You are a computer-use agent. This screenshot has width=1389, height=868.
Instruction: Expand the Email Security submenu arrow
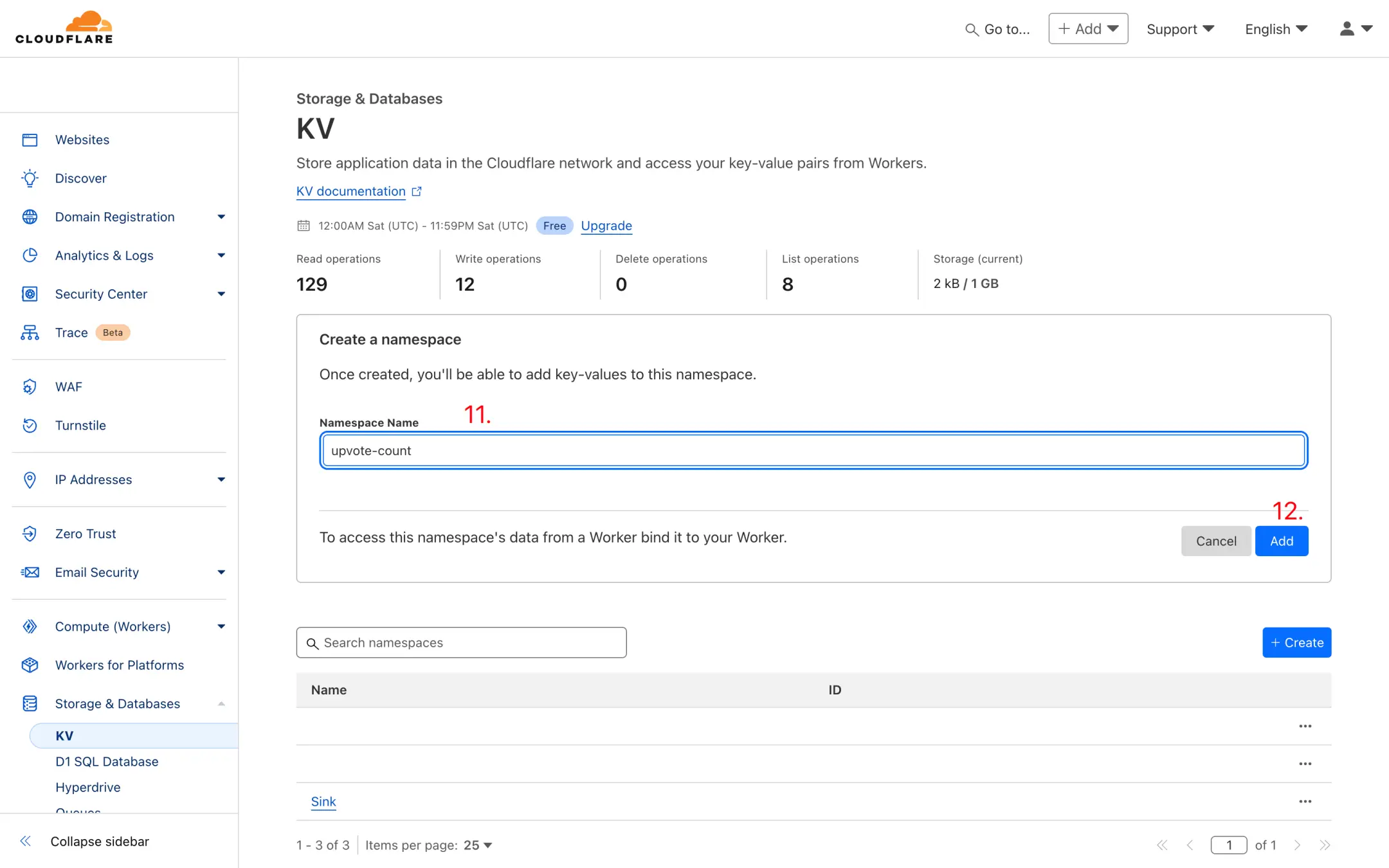(x=221, y=572)
